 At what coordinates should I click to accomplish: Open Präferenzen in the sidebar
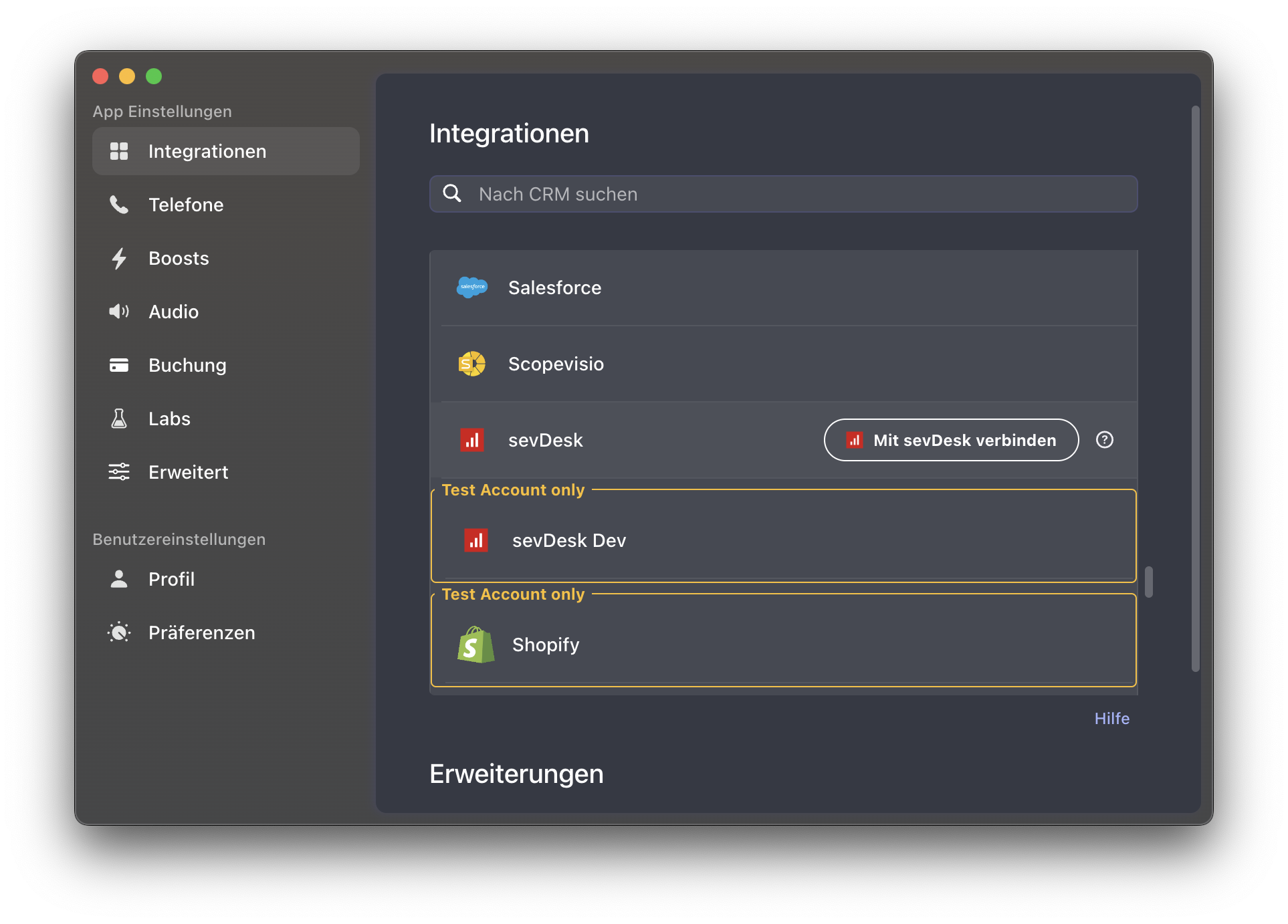coord(201,632)
